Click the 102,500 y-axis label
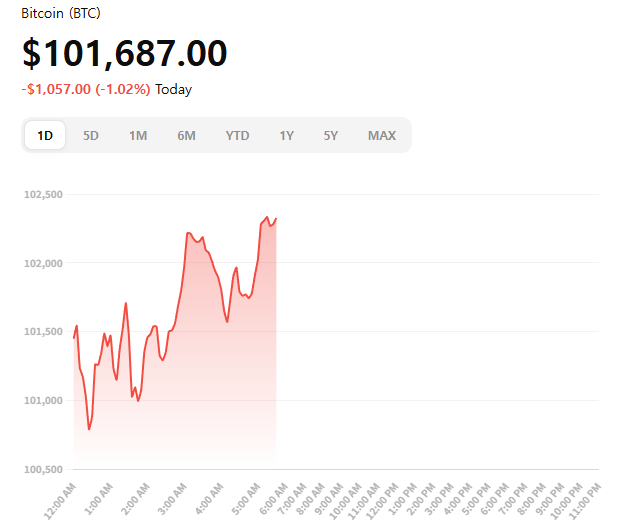 (x=43, y=194)
